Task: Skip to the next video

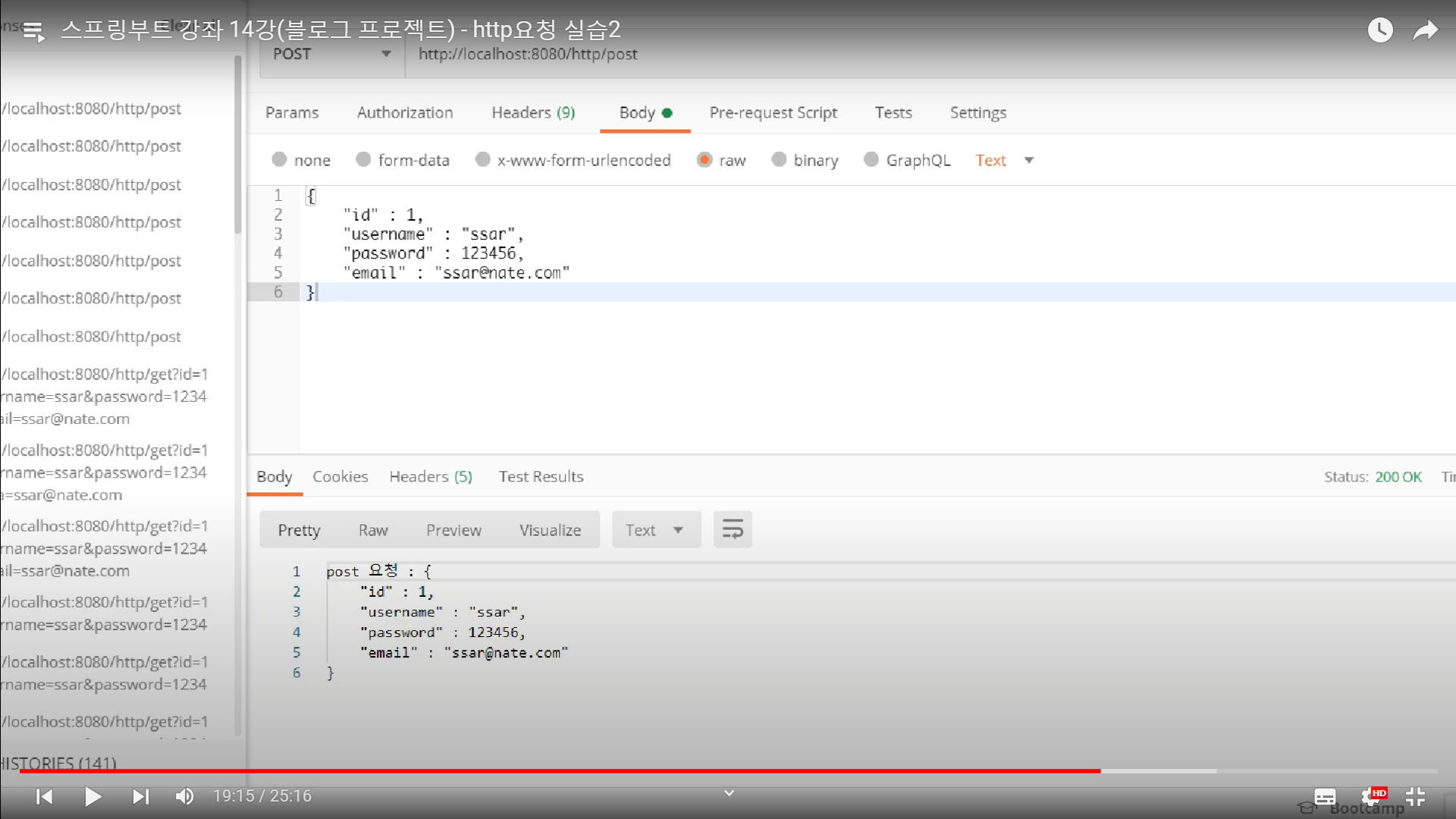Action: pyautogui.click(x=140, y=796)
